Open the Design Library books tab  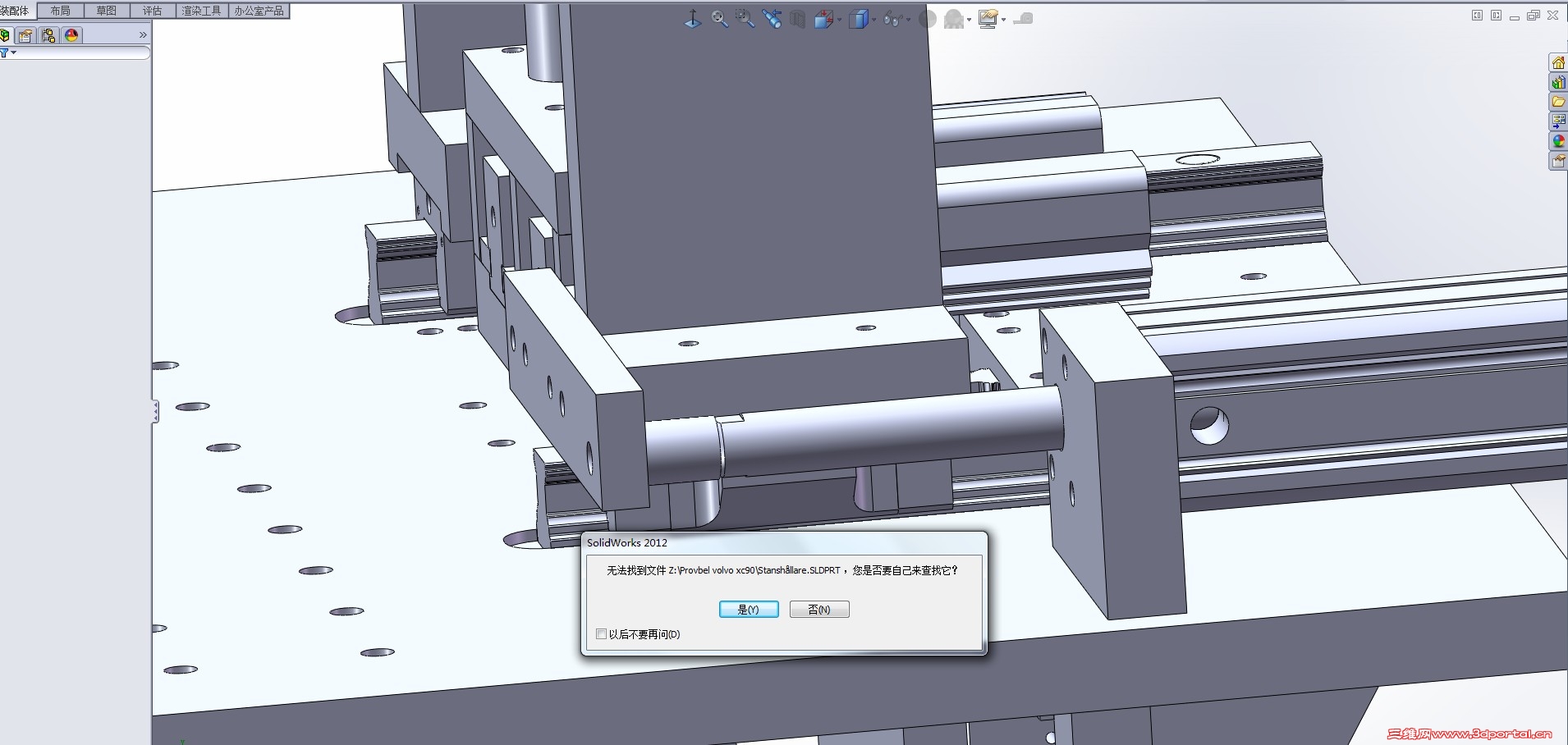[1558, 83]
